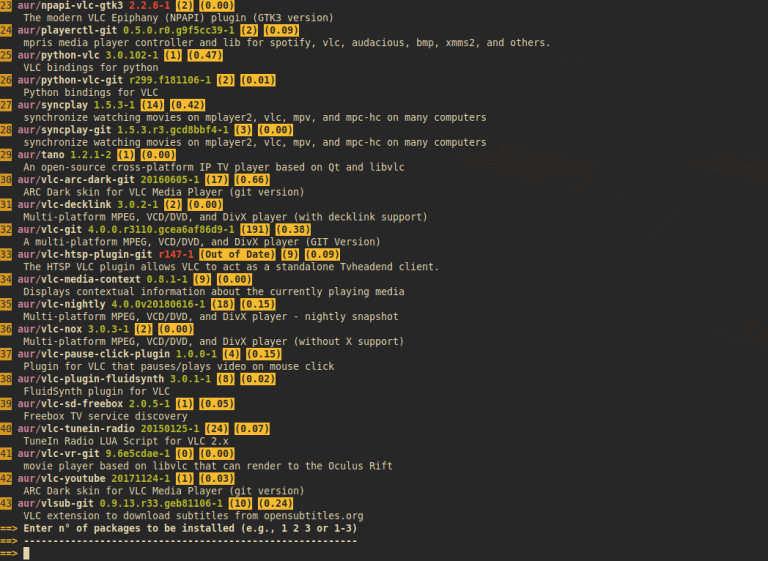Click vote count (191) badge
This screenshot has width=768, height=561.
(255, 230)
